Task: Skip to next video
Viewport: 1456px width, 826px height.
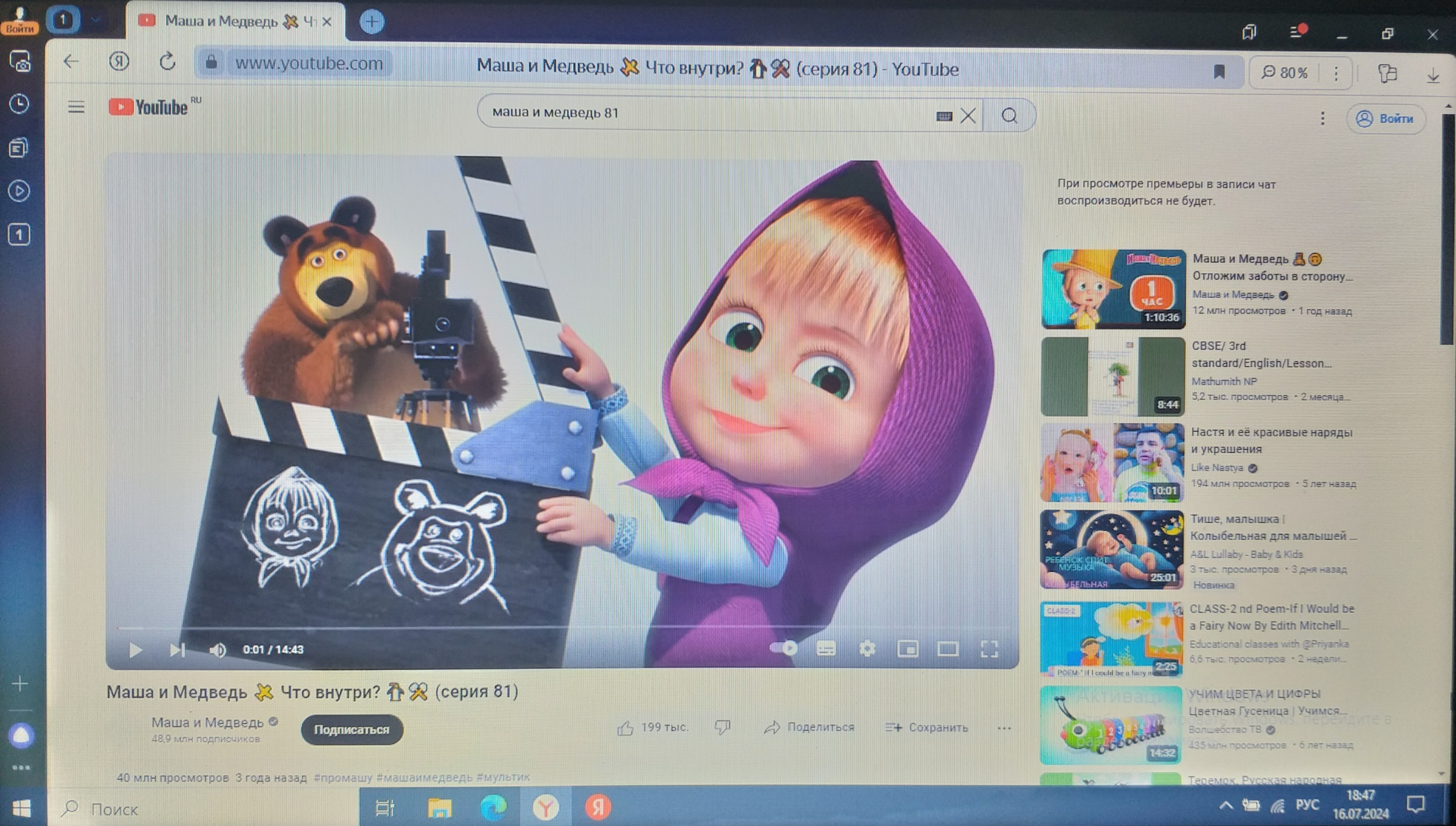Action: (x=177, y=649)
